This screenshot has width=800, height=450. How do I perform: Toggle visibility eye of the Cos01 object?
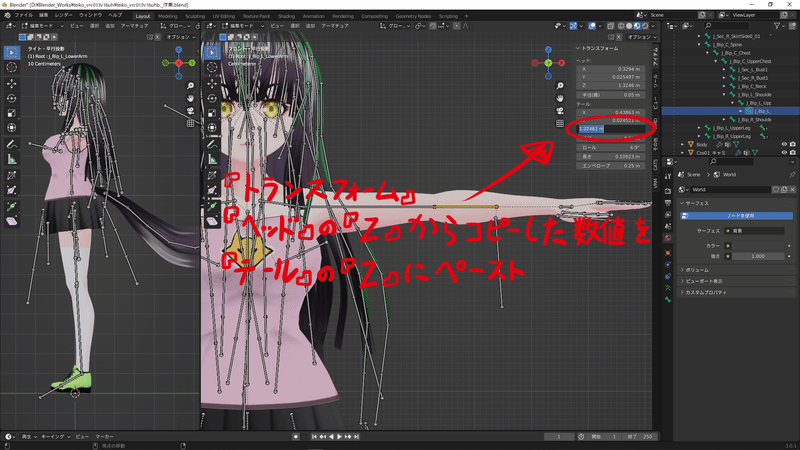784,153
